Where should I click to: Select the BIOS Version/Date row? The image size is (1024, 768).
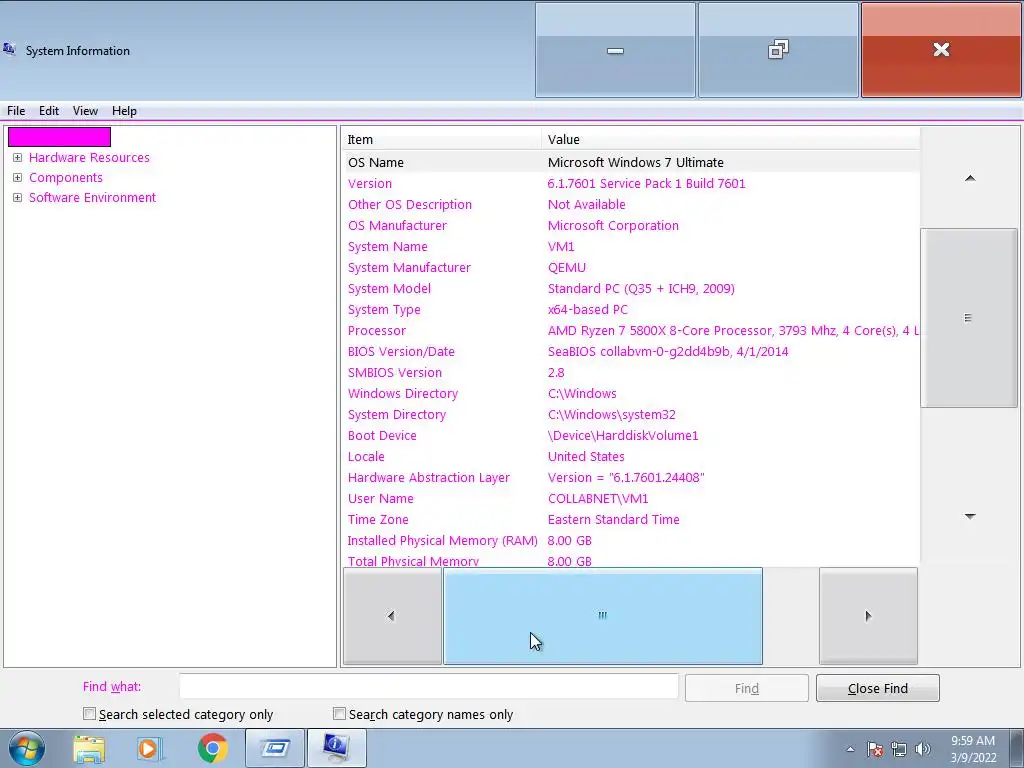631,351
